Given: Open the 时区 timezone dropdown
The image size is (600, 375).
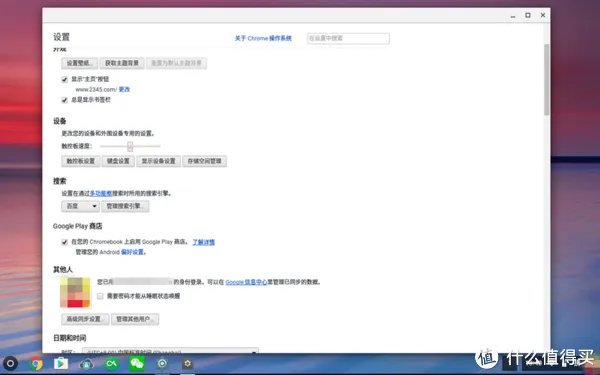Looking at the screenshot, I should [171, 351].
